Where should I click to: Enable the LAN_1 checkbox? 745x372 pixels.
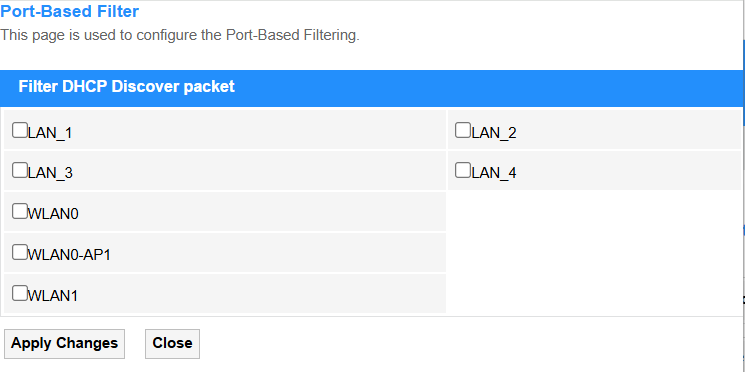point(19,130)
